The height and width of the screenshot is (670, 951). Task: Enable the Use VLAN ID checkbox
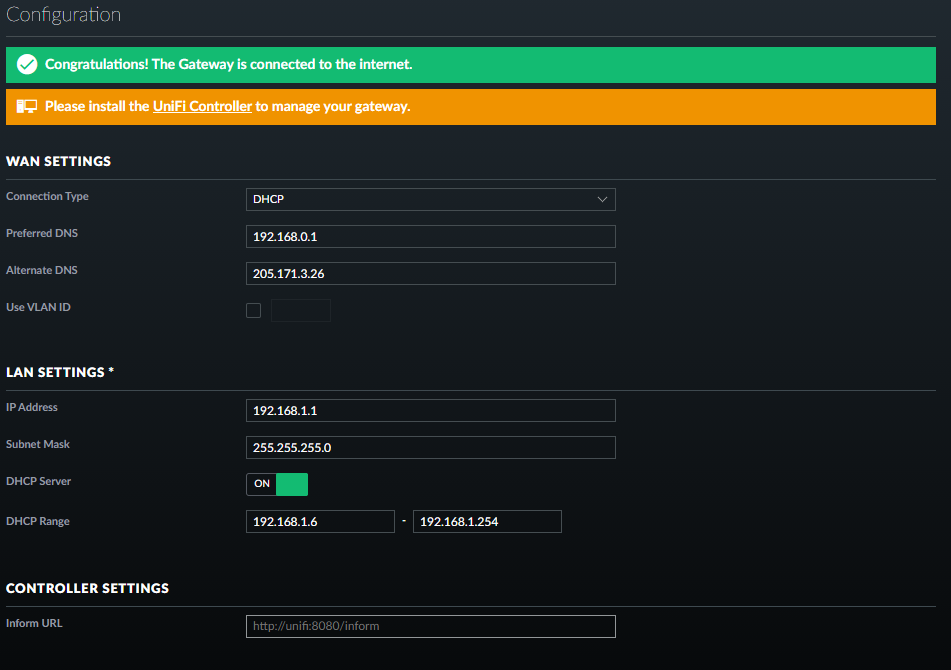point(253,310)
